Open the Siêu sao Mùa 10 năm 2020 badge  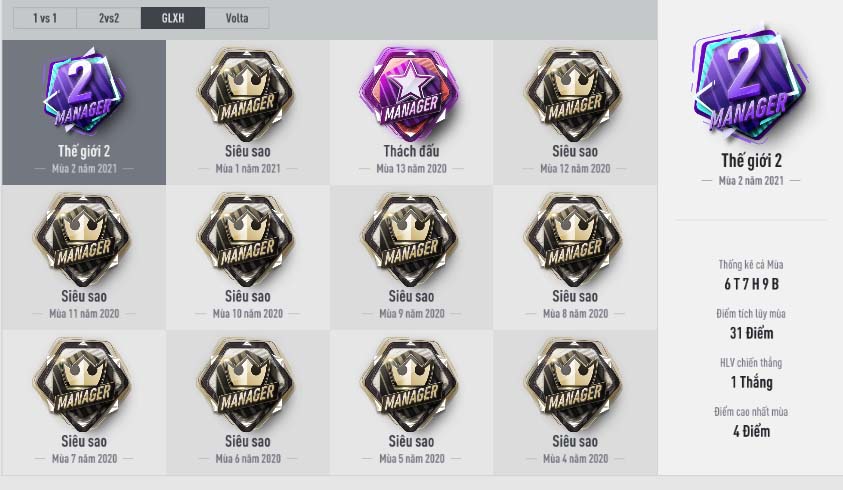[248, 258]
